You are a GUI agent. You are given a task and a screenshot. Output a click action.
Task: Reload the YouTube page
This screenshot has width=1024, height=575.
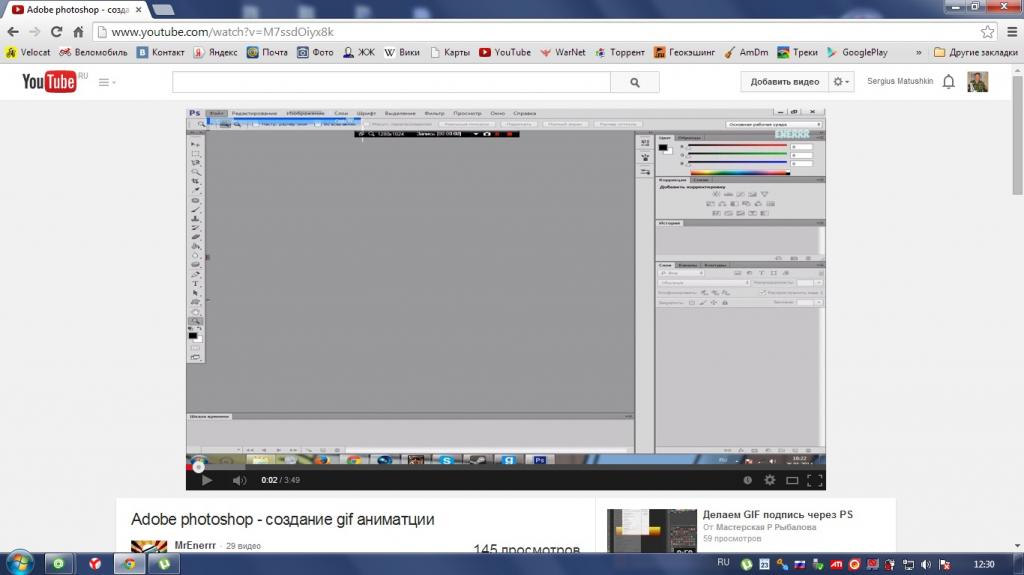pos(57,32)
